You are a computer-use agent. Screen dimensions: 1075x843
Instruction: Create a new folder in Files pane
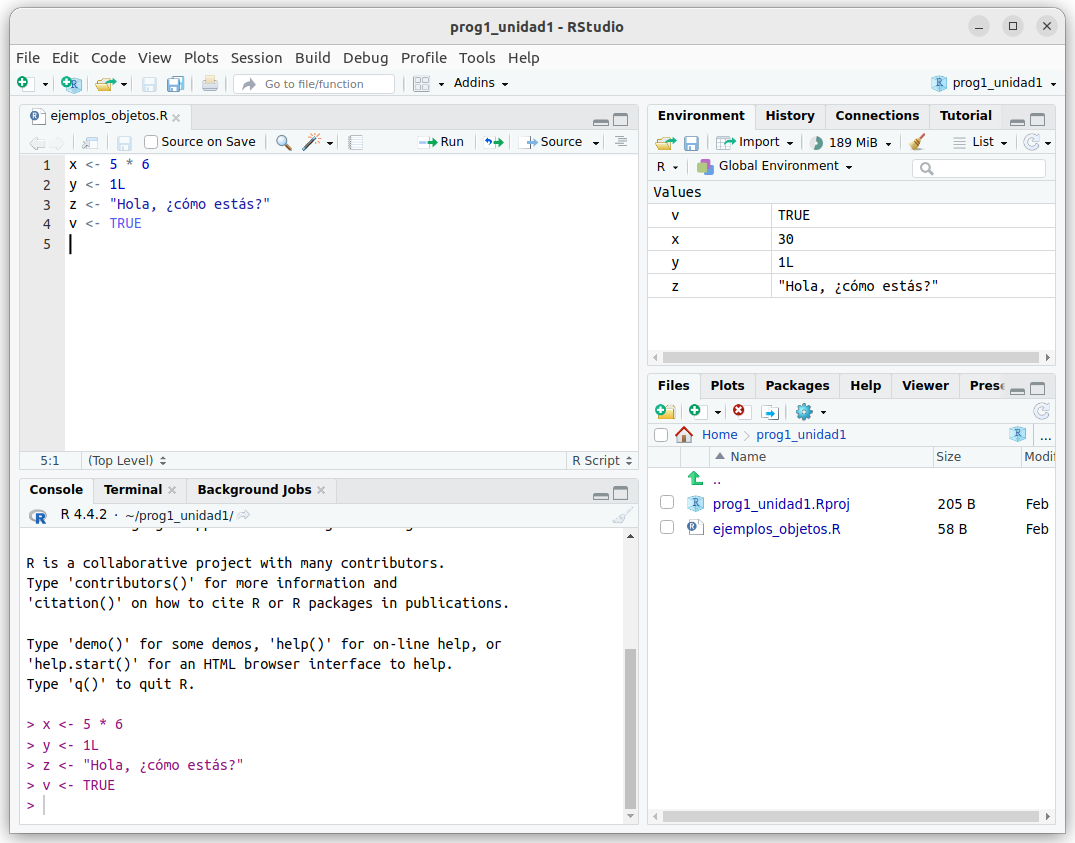665,411
